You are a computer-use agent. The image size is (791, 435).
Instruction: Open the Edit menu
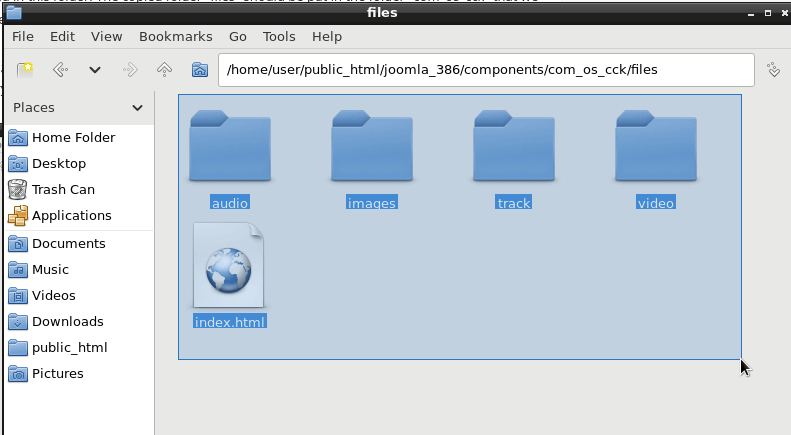click(62, 37)
